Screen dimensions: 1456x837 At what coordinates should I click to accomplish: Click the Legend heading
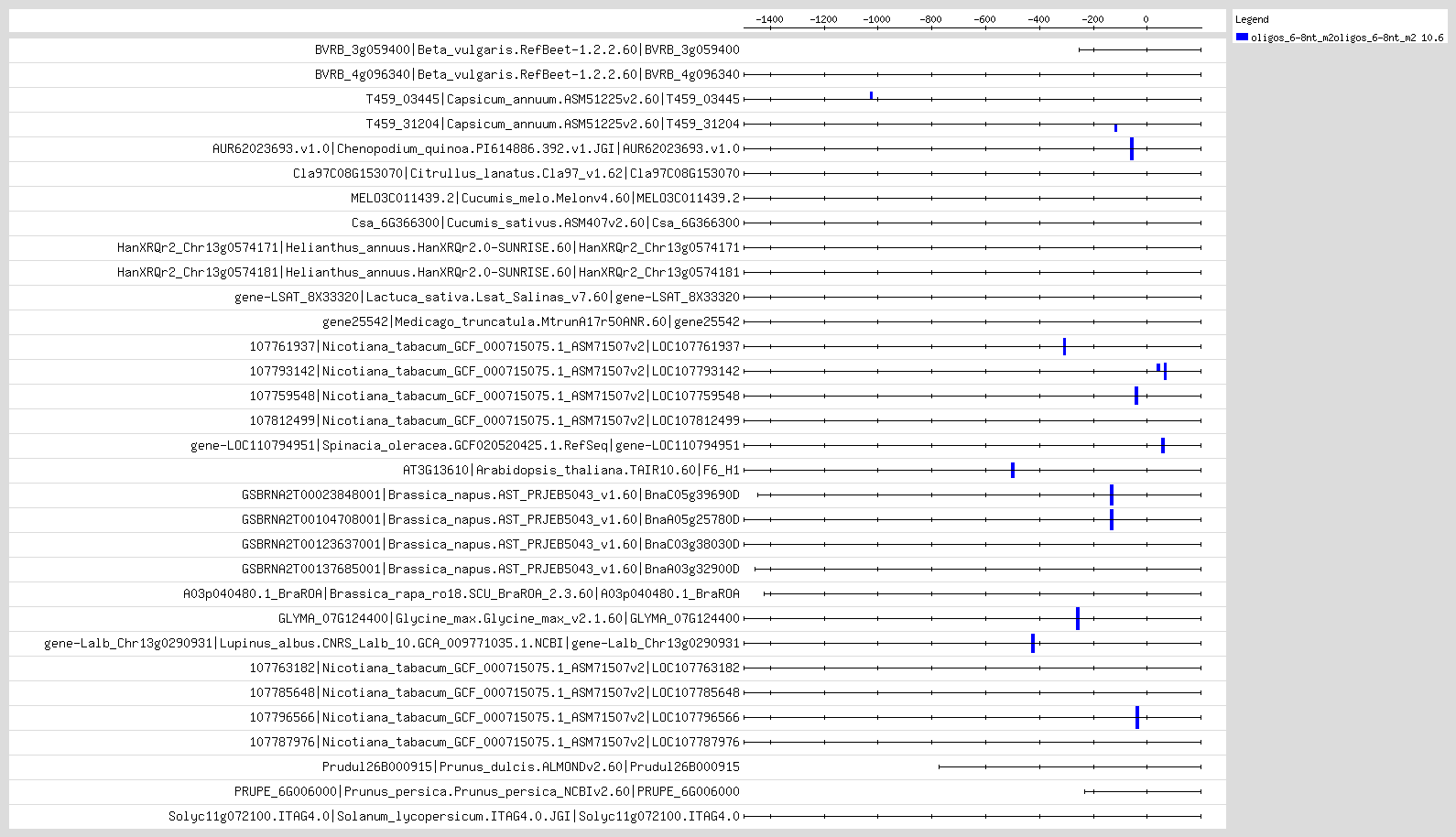click(x=1252, y=19)
